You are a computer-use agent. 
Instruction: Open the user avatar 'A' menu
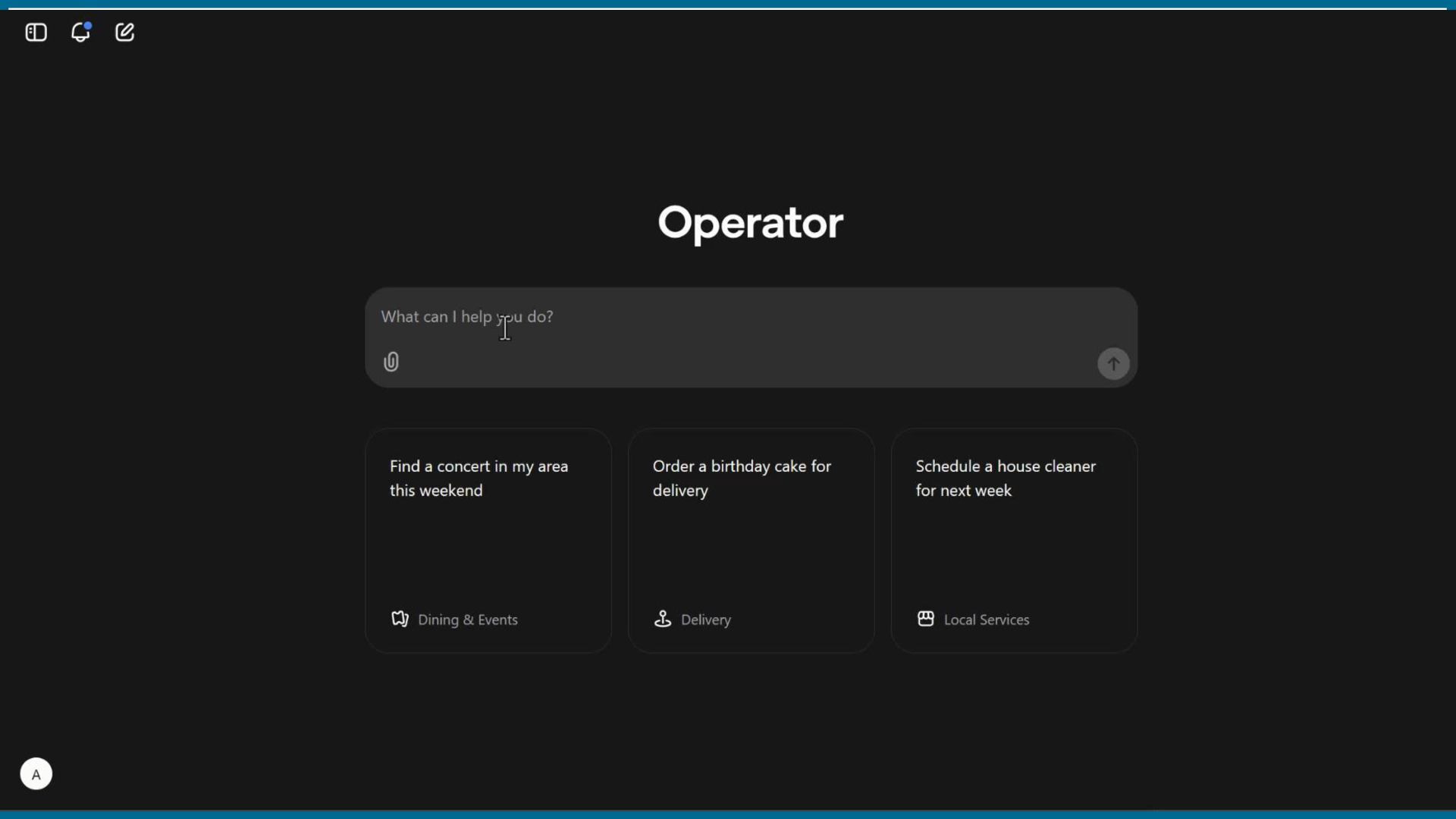point(36,774)
